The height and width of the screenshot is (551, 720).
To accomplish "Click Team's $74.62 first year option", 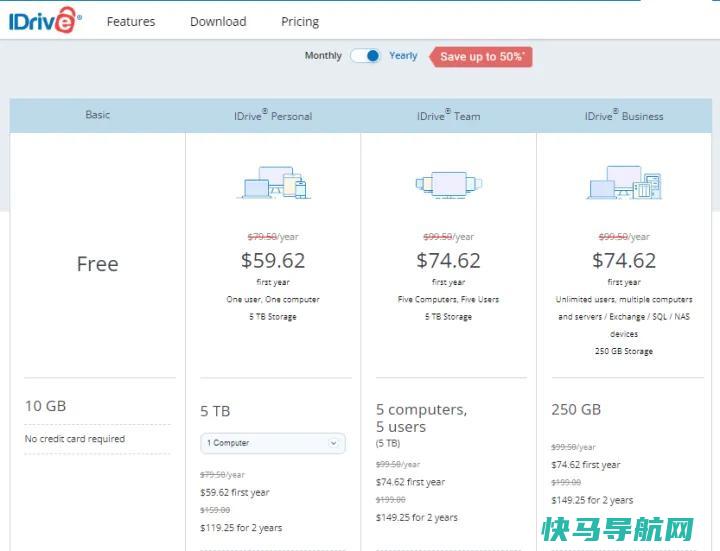I will 411,482.
